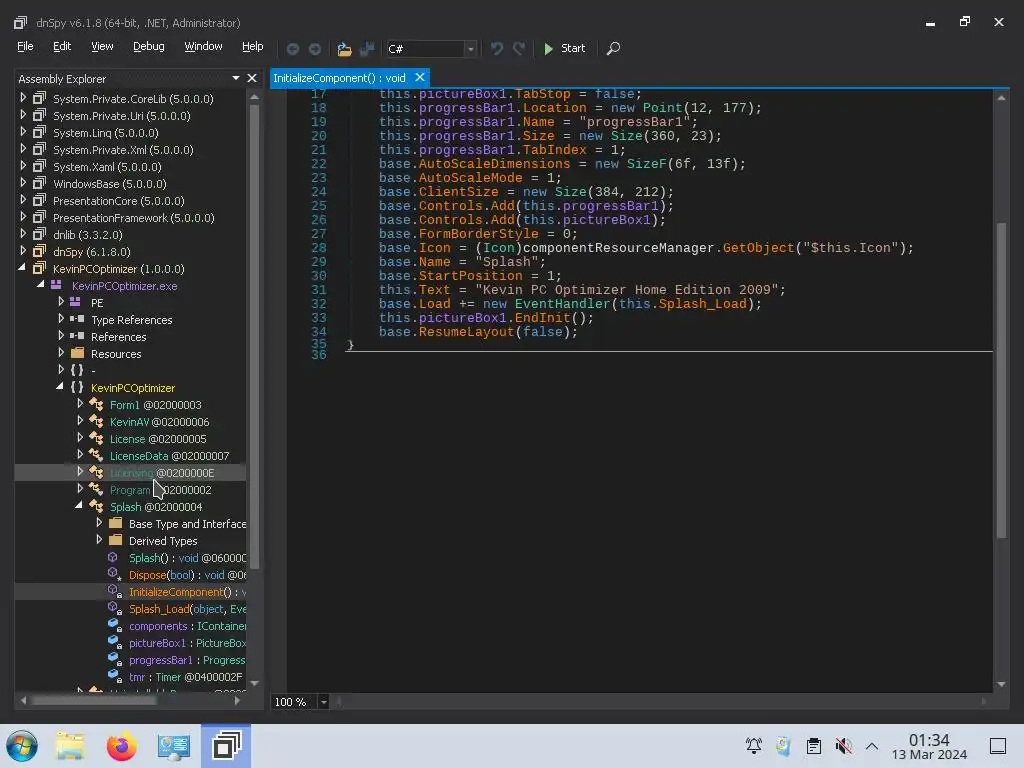Click Assembly Explorer horizontal scrollbar thumb

[x=93, y=700]
